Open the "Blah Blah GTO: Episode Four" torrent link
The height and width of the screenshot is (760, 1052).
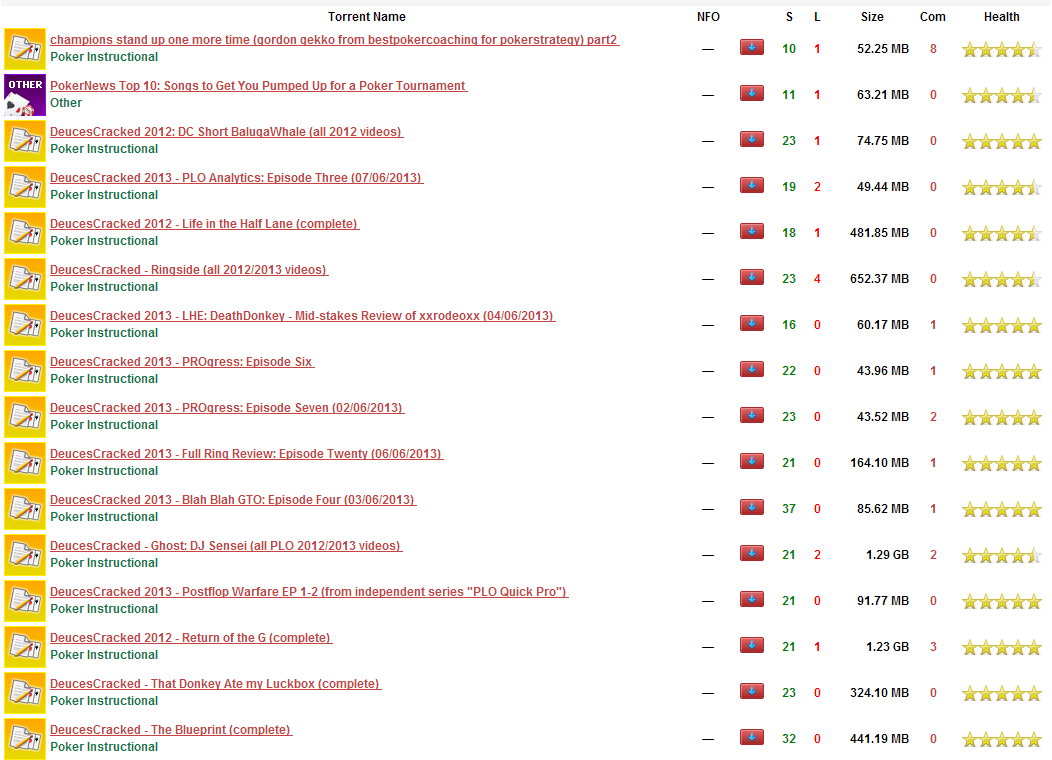click(x=233, y=500)
